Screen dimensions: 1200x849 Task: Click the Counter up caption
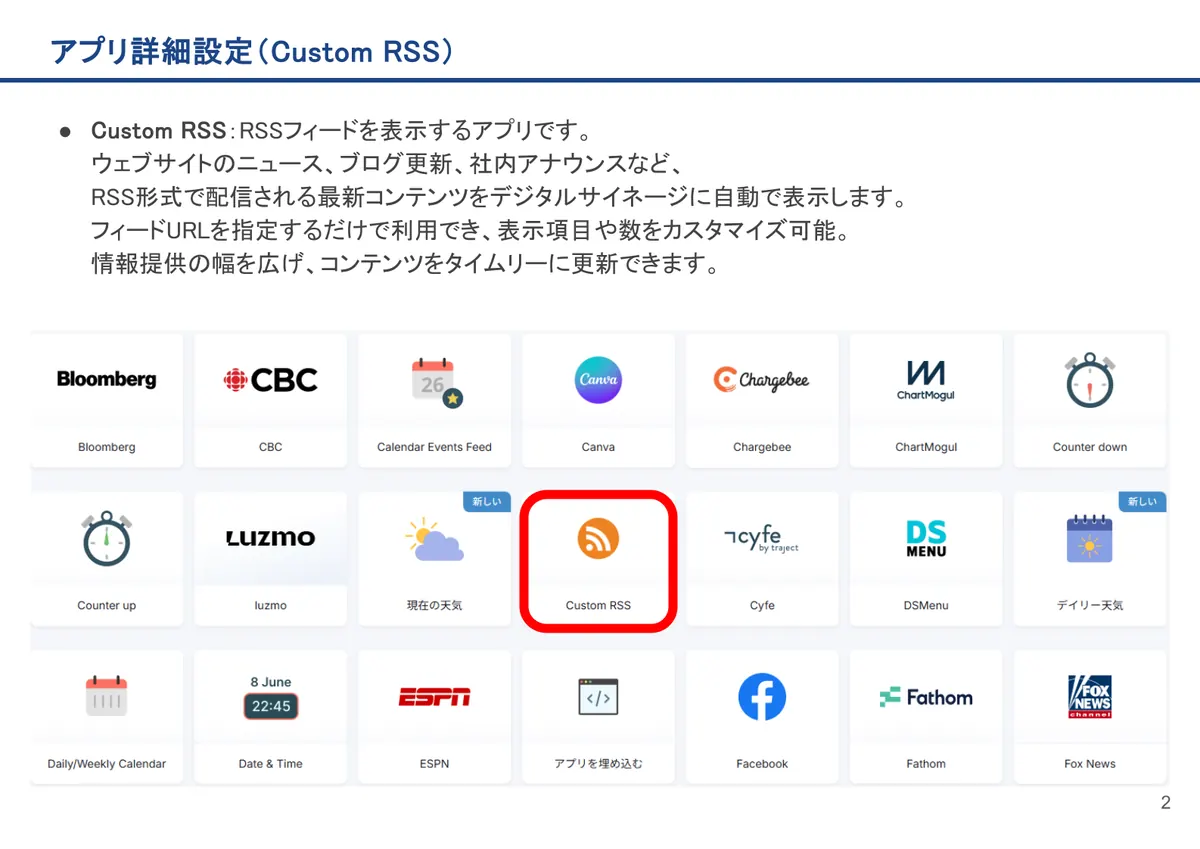click(x=107, y=605)
